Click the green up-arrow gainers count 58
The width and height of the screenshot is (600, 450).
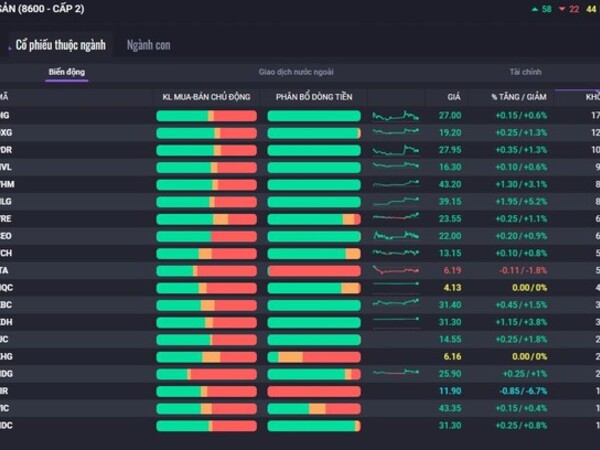coord(541,9)
